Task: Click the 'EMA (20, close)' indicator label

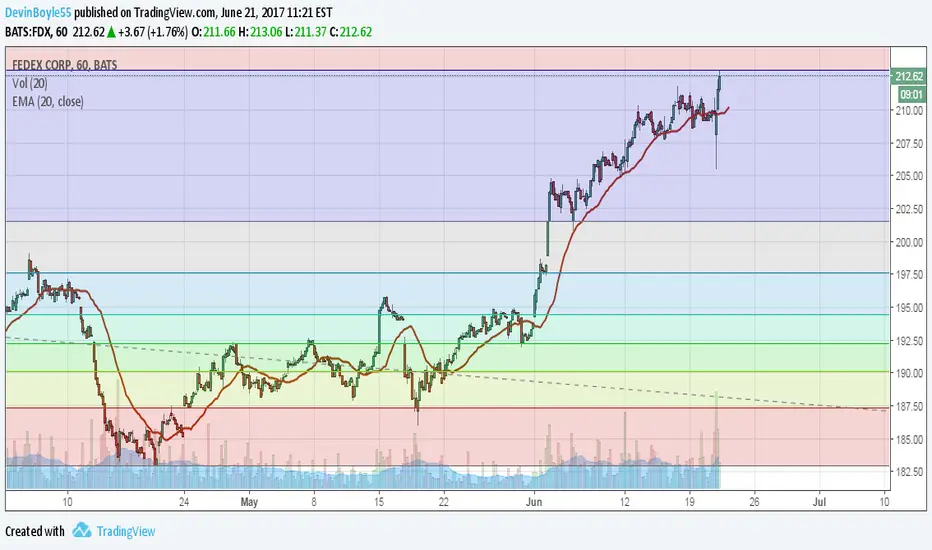Action: tap(48, 102)
